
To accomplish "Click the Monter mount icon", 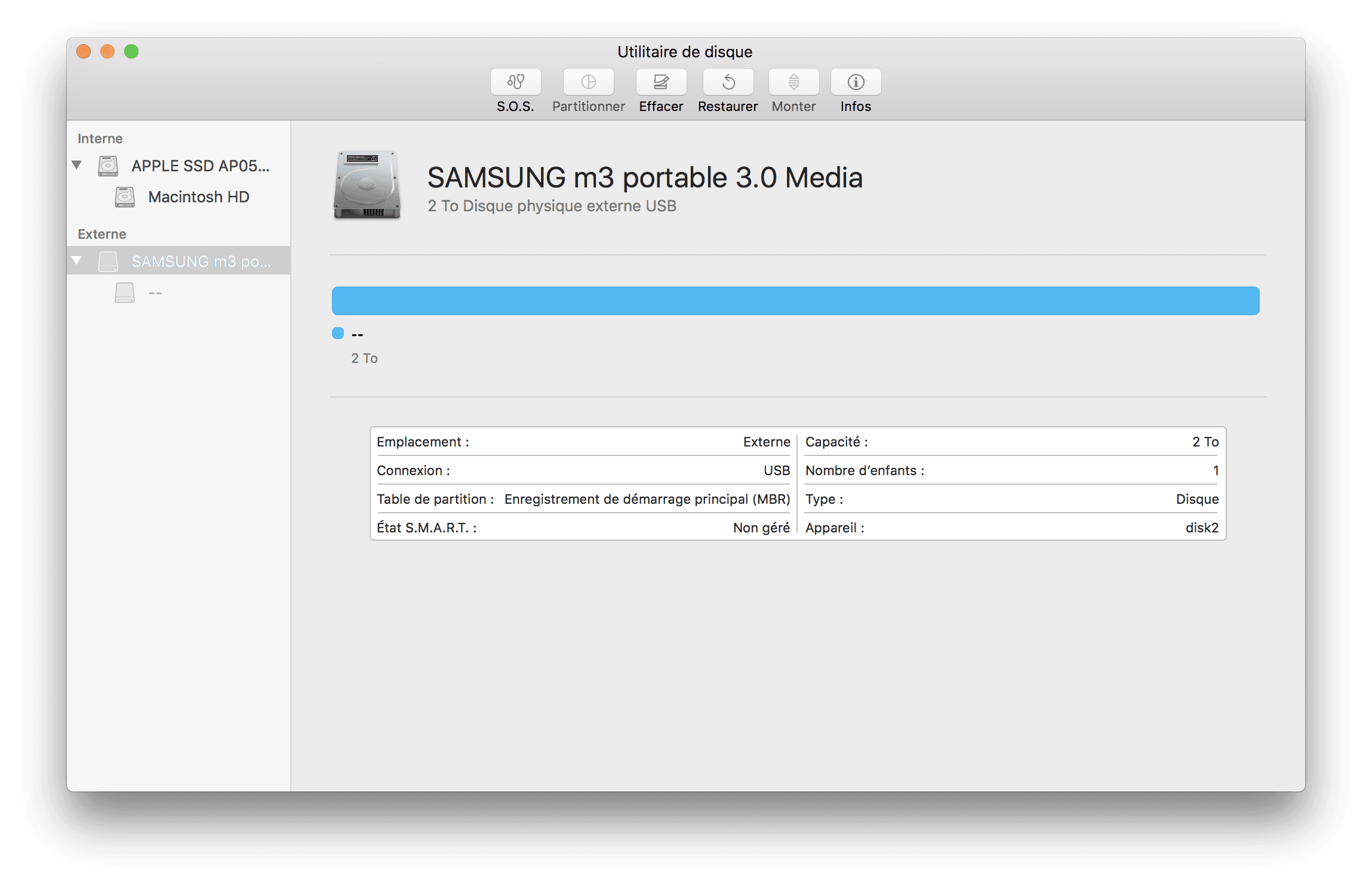I will pyautogui.click(x=793, y=82).
